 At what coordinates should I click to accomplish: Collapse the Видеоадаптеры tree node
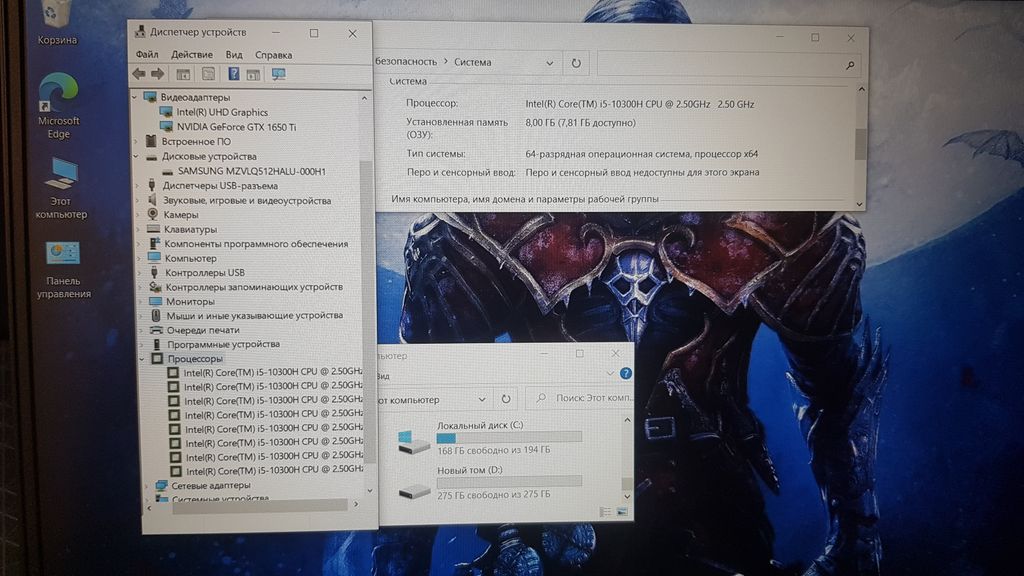tap(137, 97)
